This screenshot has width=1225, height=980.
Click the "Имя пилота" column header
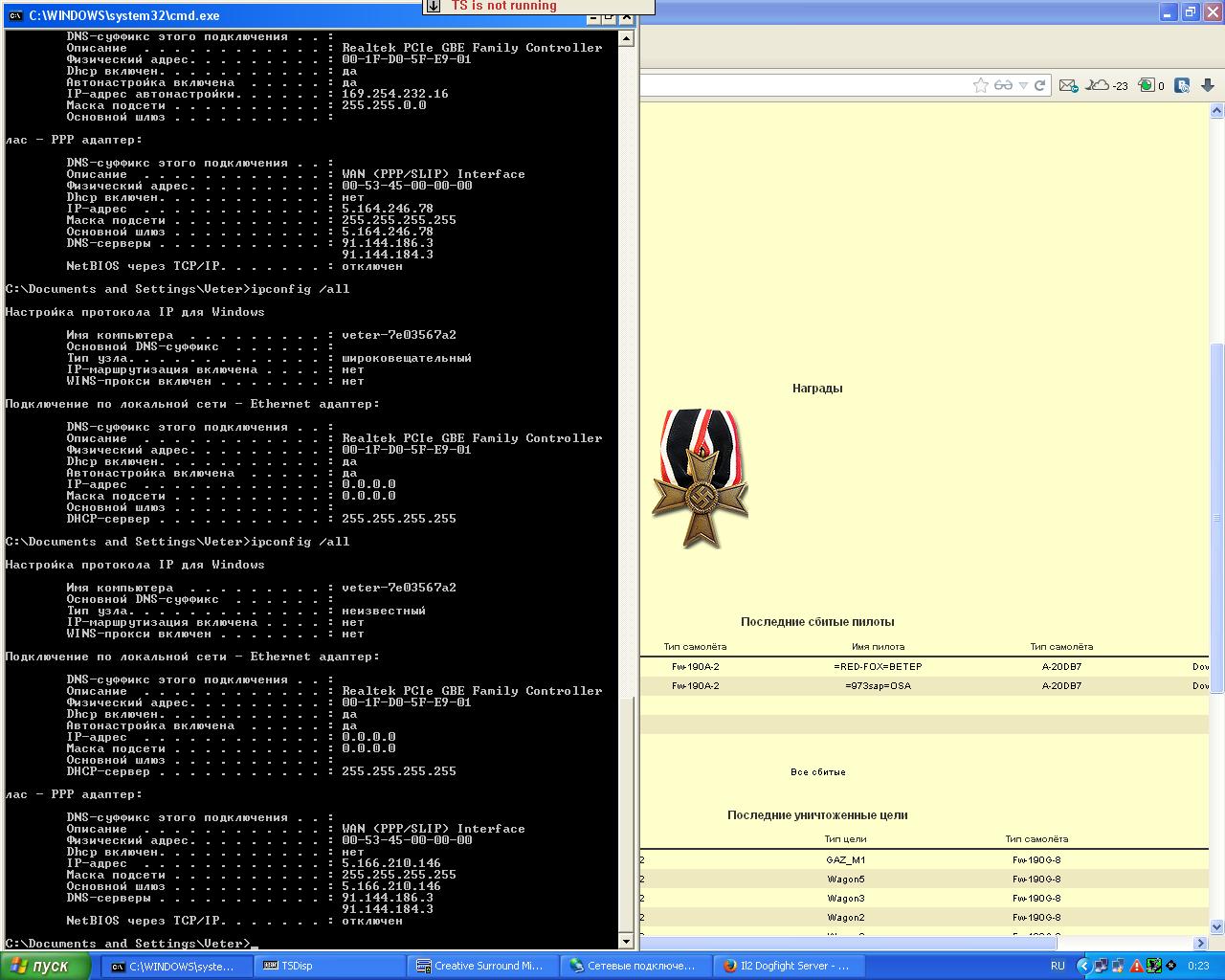[878, 646]
